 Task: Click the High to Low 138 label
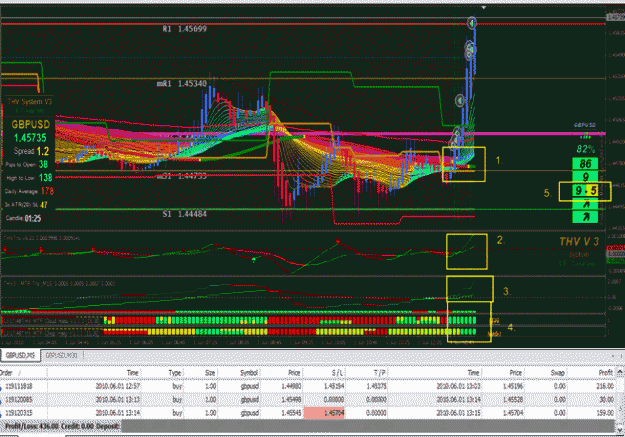(x=29, y=178)
